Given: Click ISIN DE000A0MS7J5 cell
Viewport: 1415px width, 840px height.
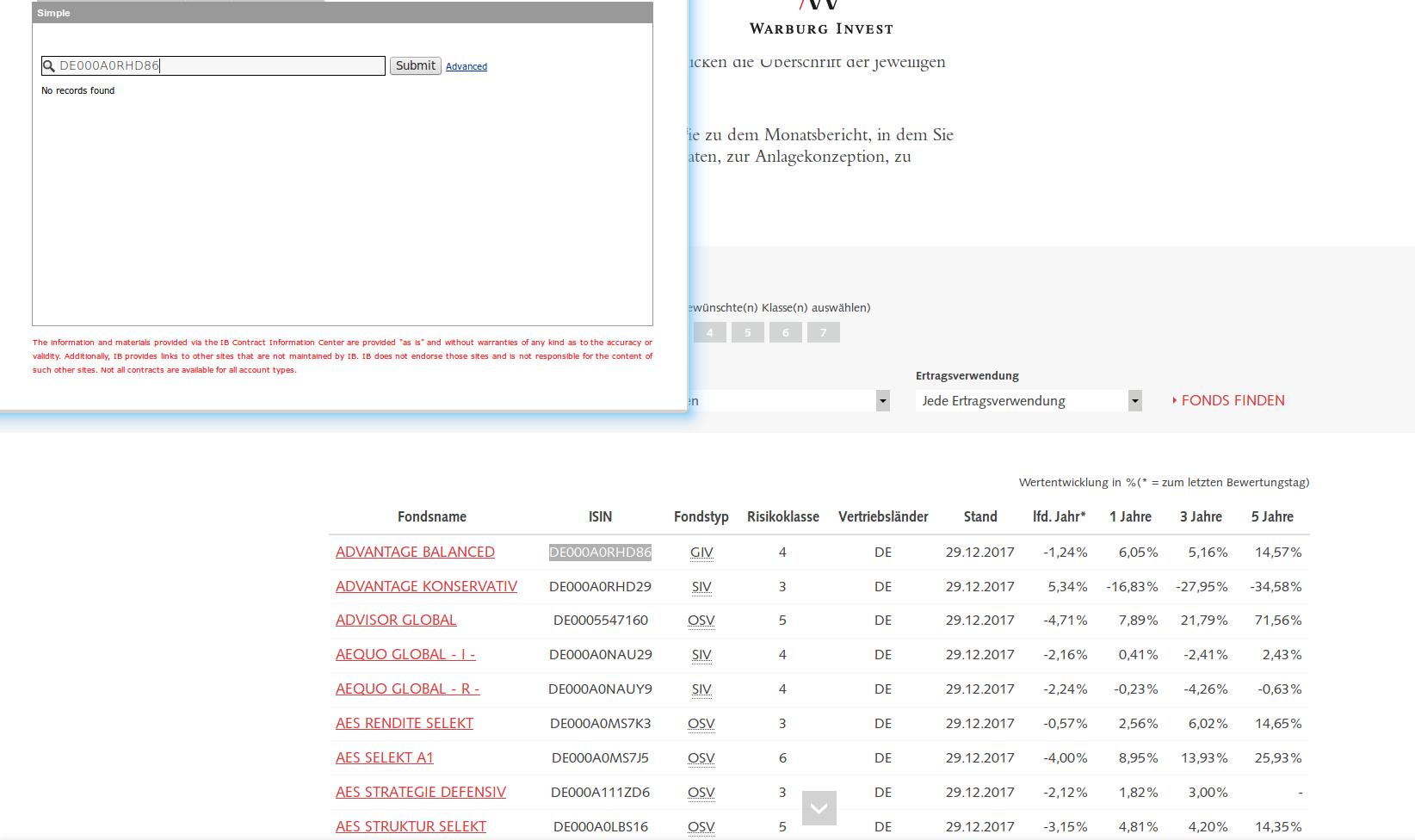Looking at the screenshot, I should pyautogui.click(x=601, y=757).
